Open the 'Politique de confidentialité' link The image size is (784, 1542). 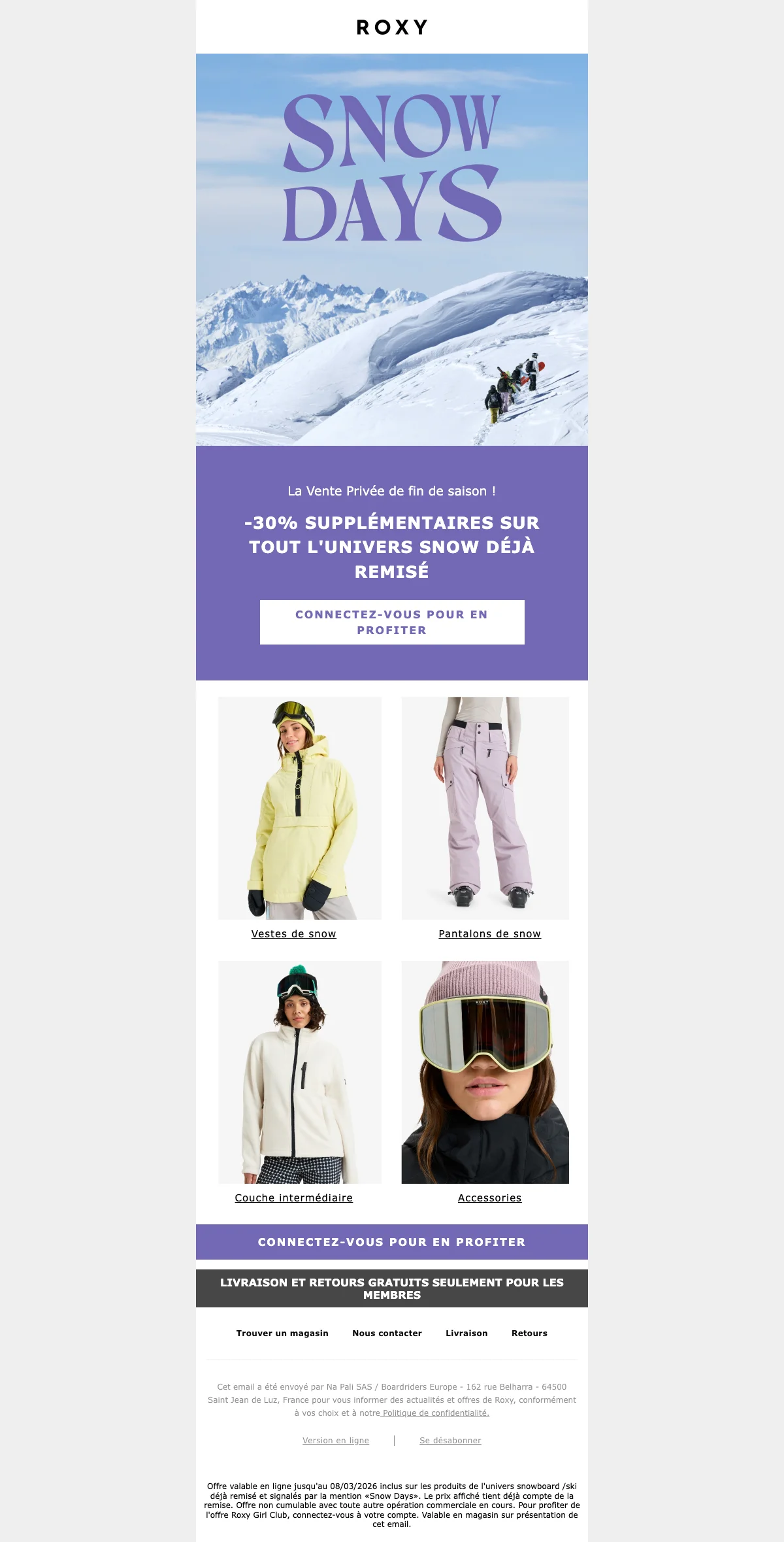(435, 1413)
